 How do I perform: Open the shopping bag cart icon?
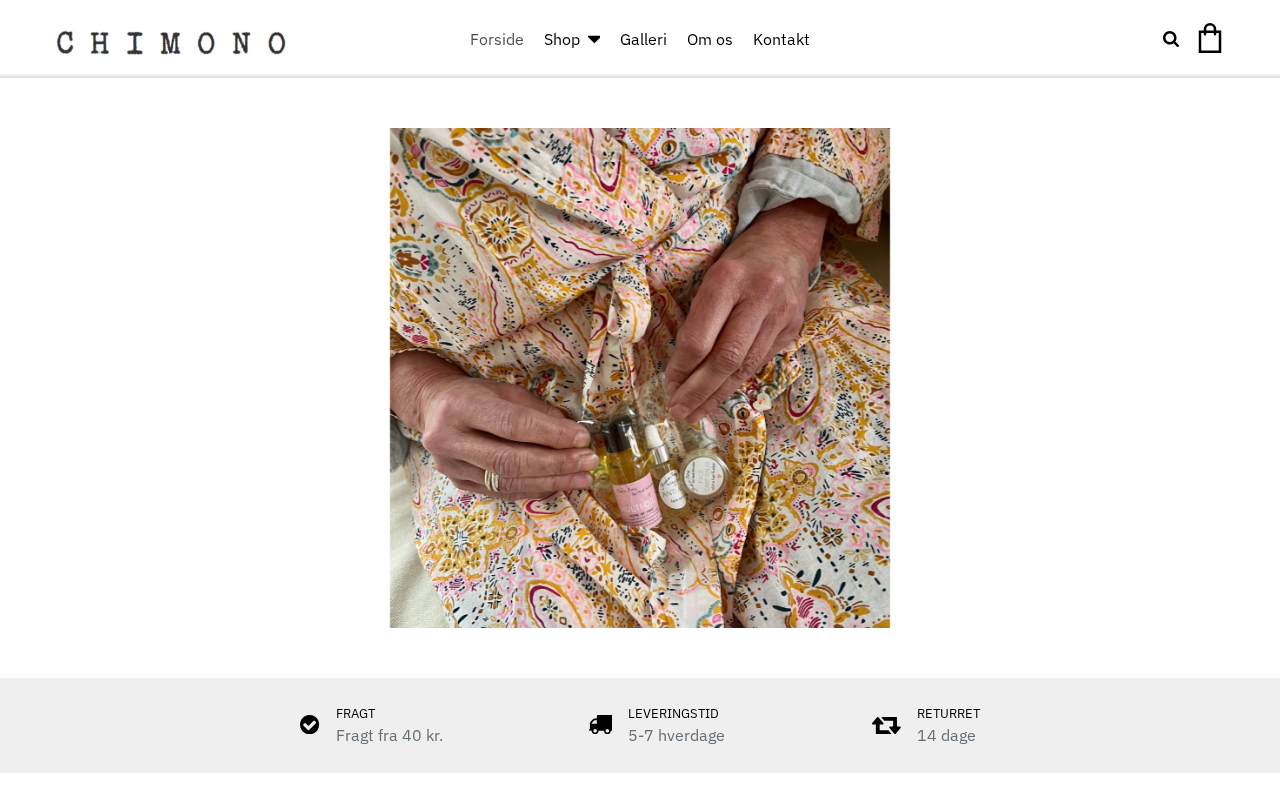pos(1210,38)
